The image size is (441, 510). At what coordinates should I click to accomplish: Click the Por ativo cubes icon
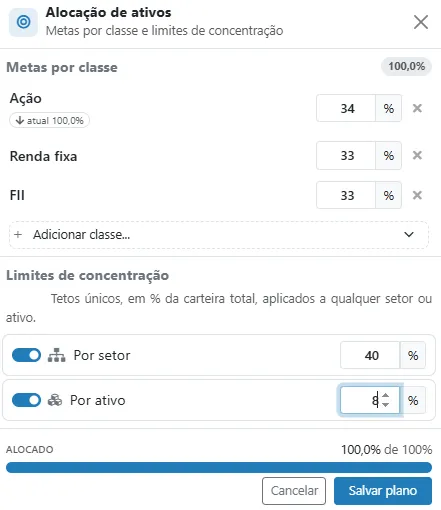[x=55, y=400]
